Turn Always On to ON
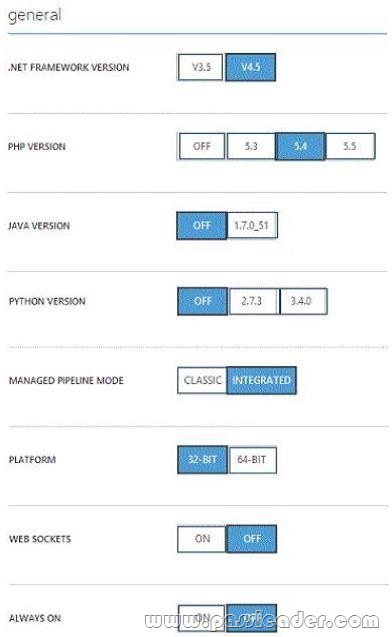392x637 pixels. point(201,618)
